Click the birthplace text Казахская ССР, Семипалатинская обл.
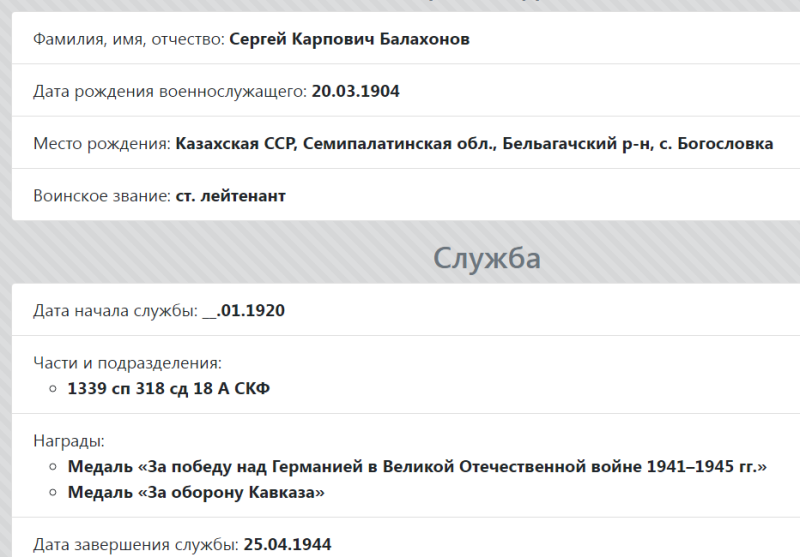800x557 pixels. (336, 144)
